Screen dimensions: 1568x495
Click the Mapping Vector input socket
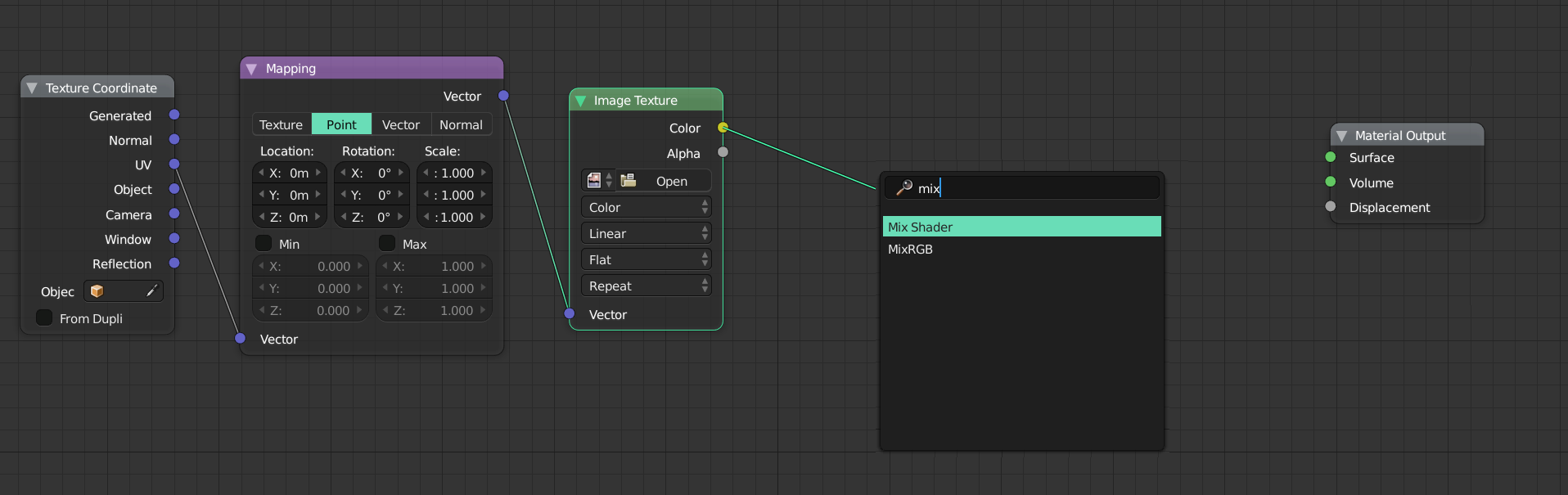[x=241, y=338]
